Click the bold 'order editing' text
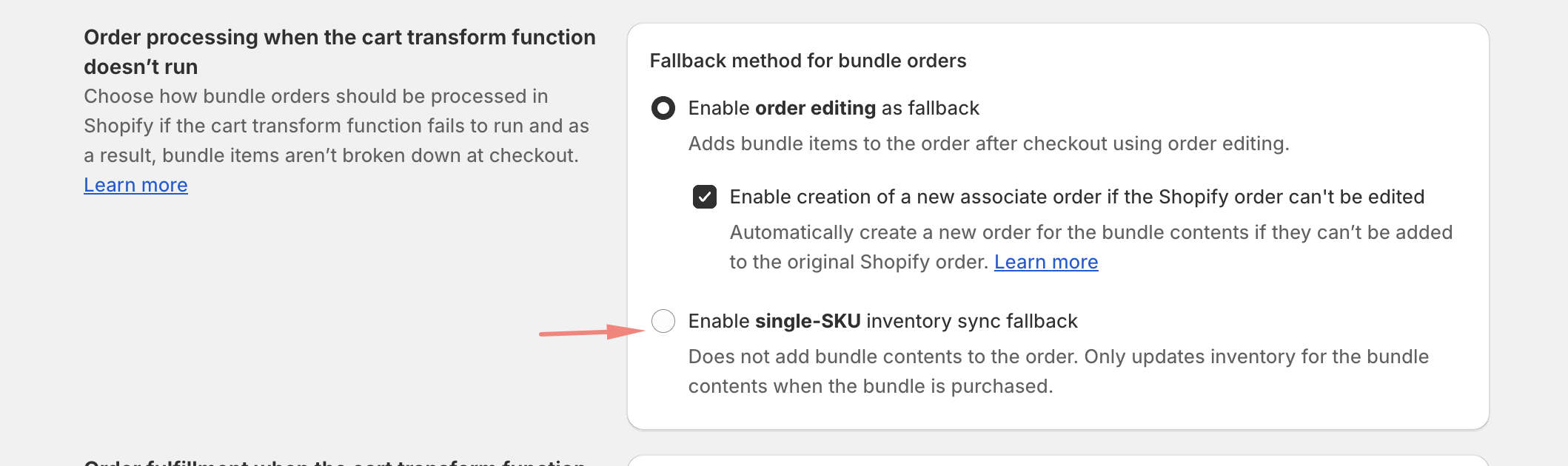 coord(815,108)
